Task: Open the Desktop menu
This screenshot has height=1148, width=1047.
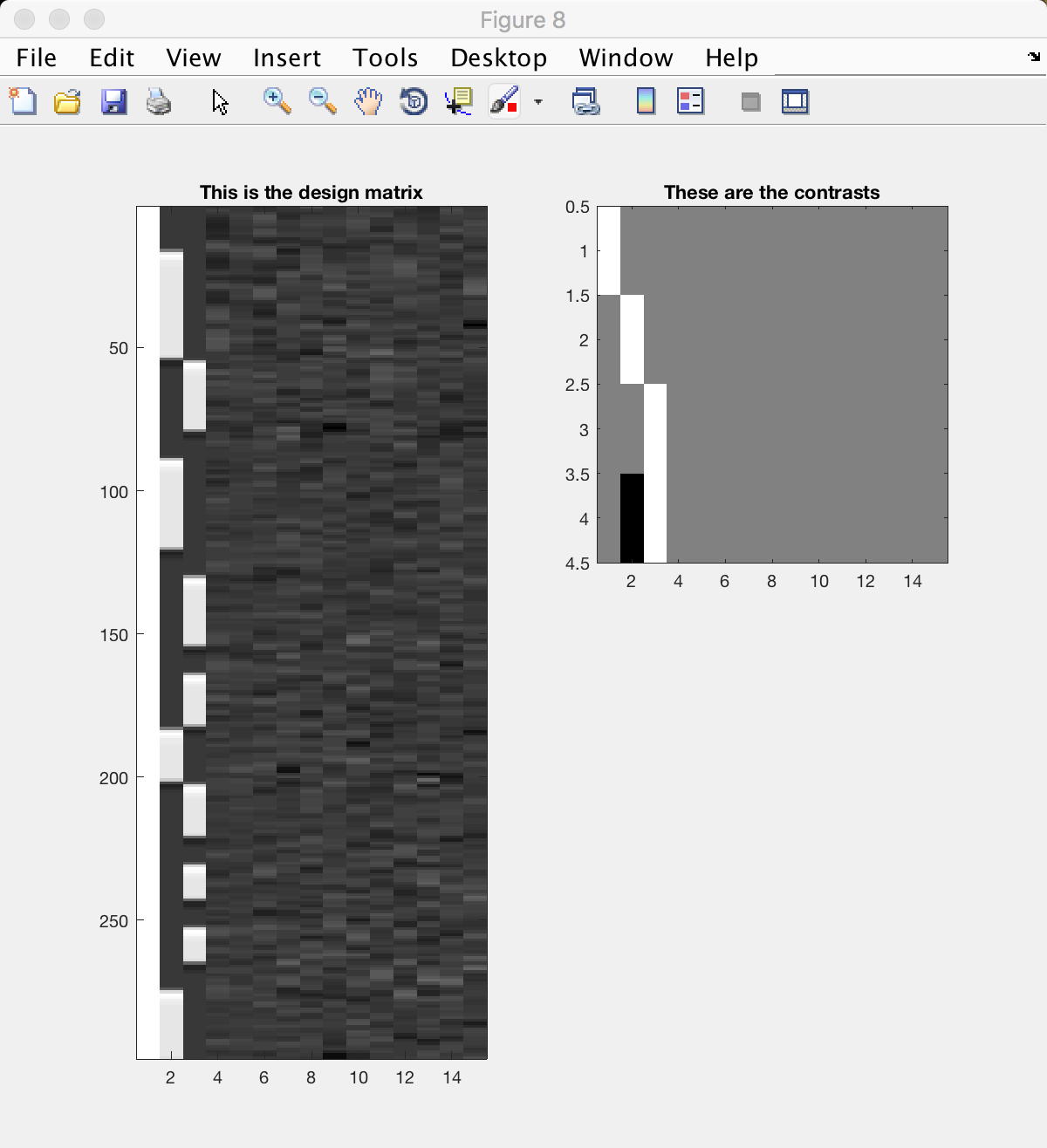Action: (498, 58)
